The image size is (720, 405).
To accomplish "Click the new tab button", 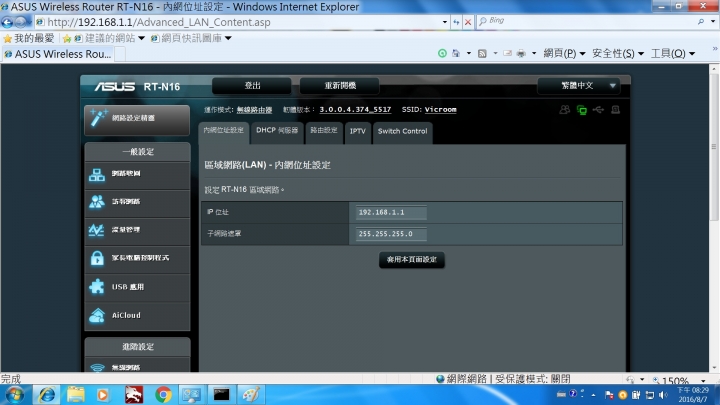I will pos(120,54).
